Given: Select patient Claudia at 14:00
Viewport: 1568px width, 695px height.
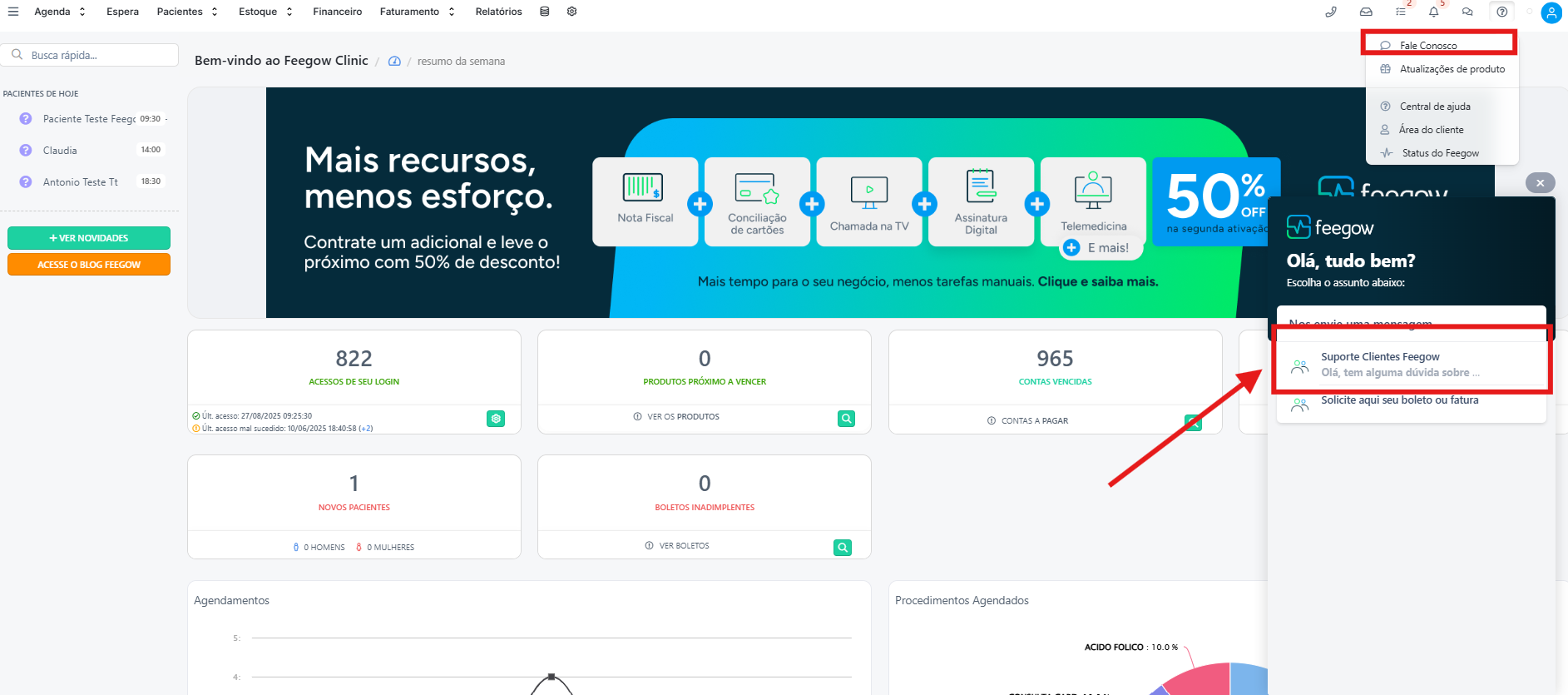Looking at the screenshot, I should pos(90,151).
